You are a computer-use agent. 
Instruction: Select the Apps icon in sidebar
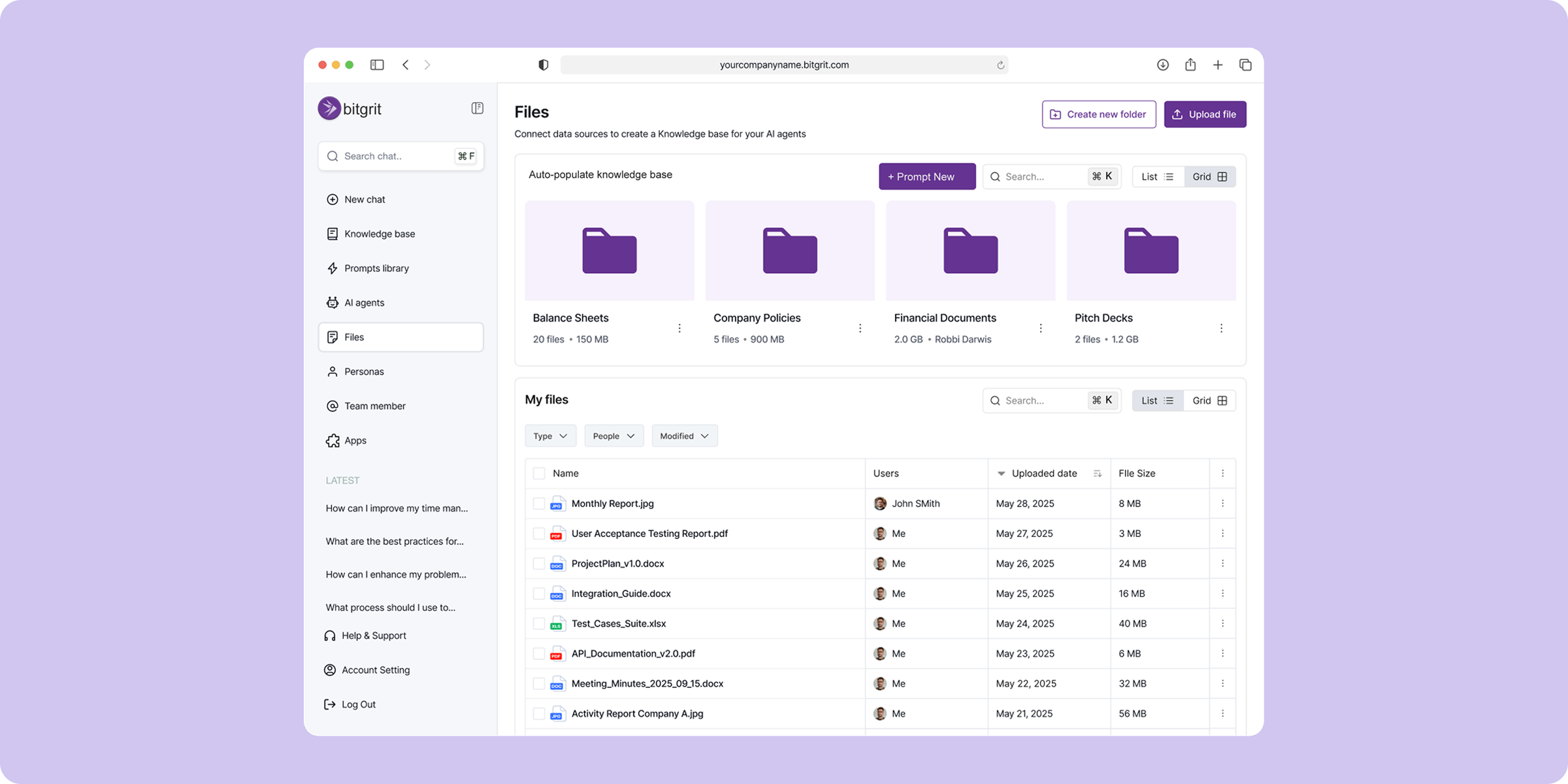tap(333, 440)
